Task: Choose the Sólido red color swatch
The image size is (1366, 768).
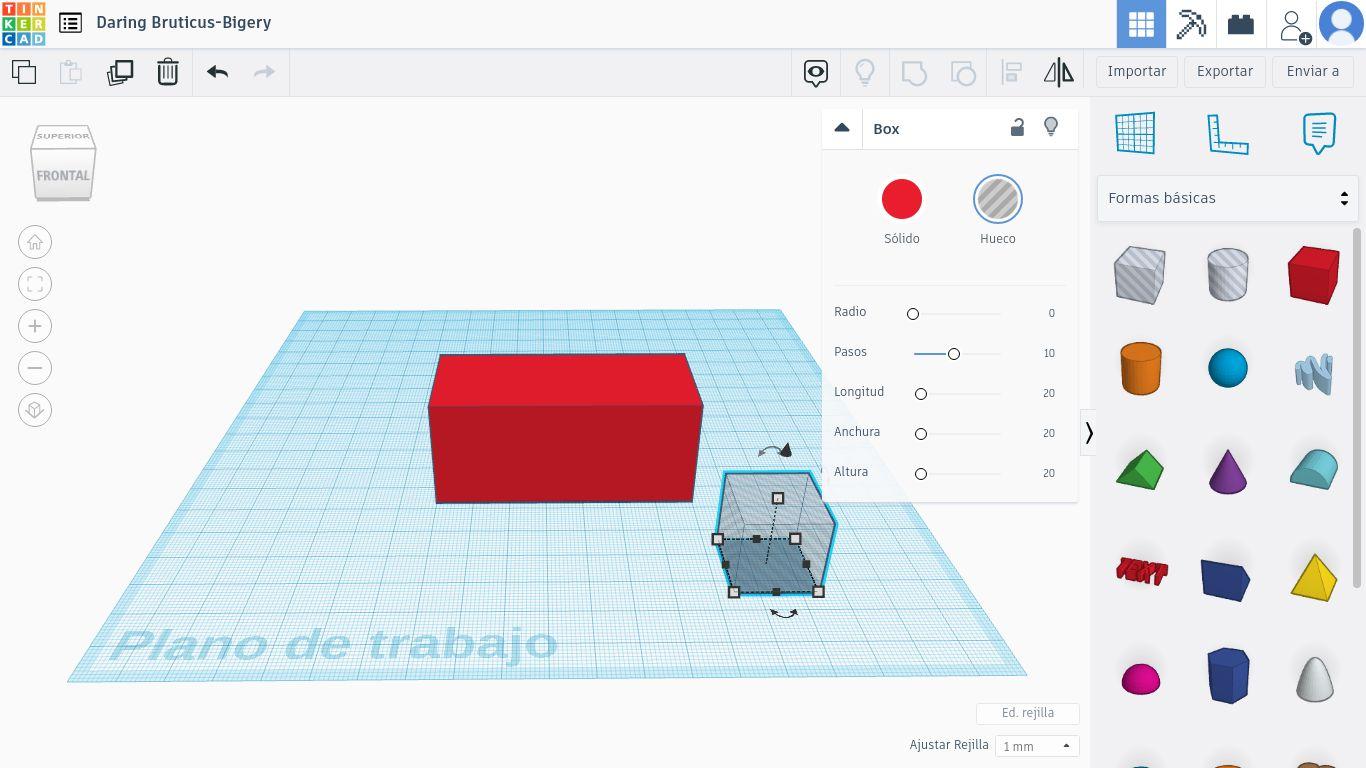Action: [902, 199]
